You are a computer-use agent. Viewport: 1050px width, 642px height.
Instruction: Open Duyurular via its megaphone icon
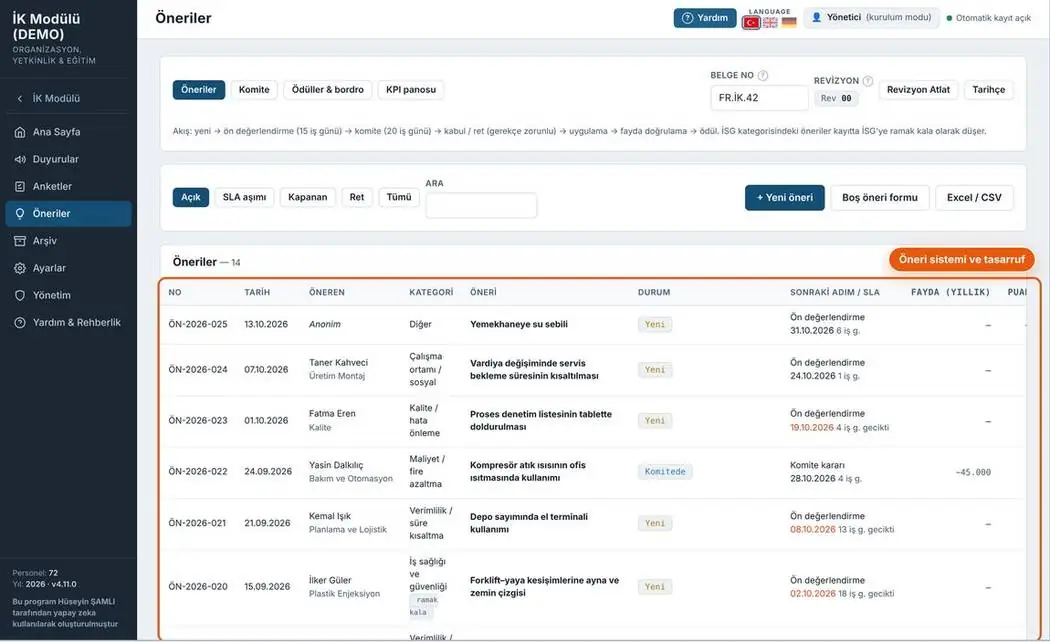20,159
